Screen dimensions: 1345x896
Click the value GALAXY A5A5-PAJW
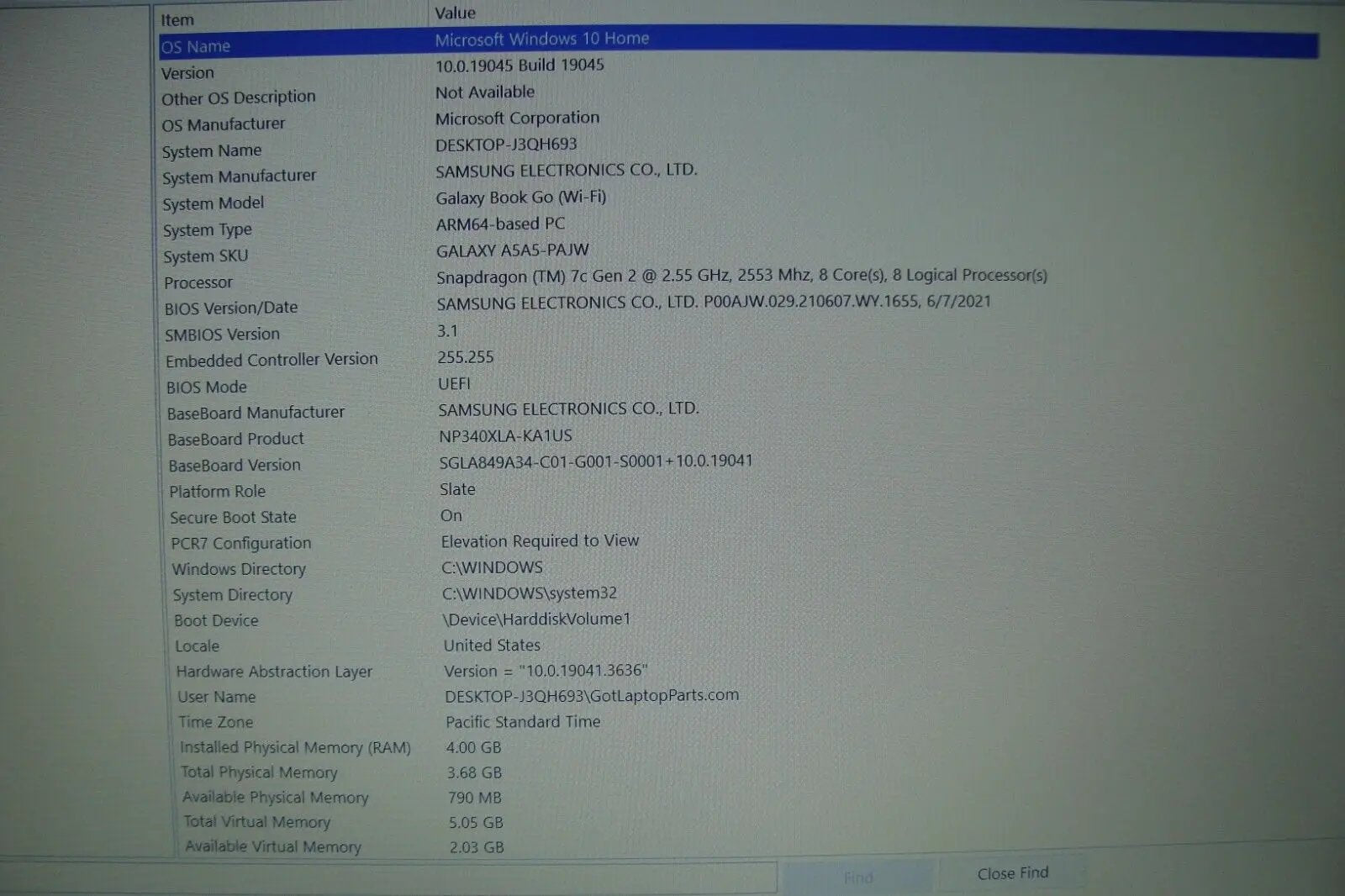pyautogui.click(x=513, y=250)
